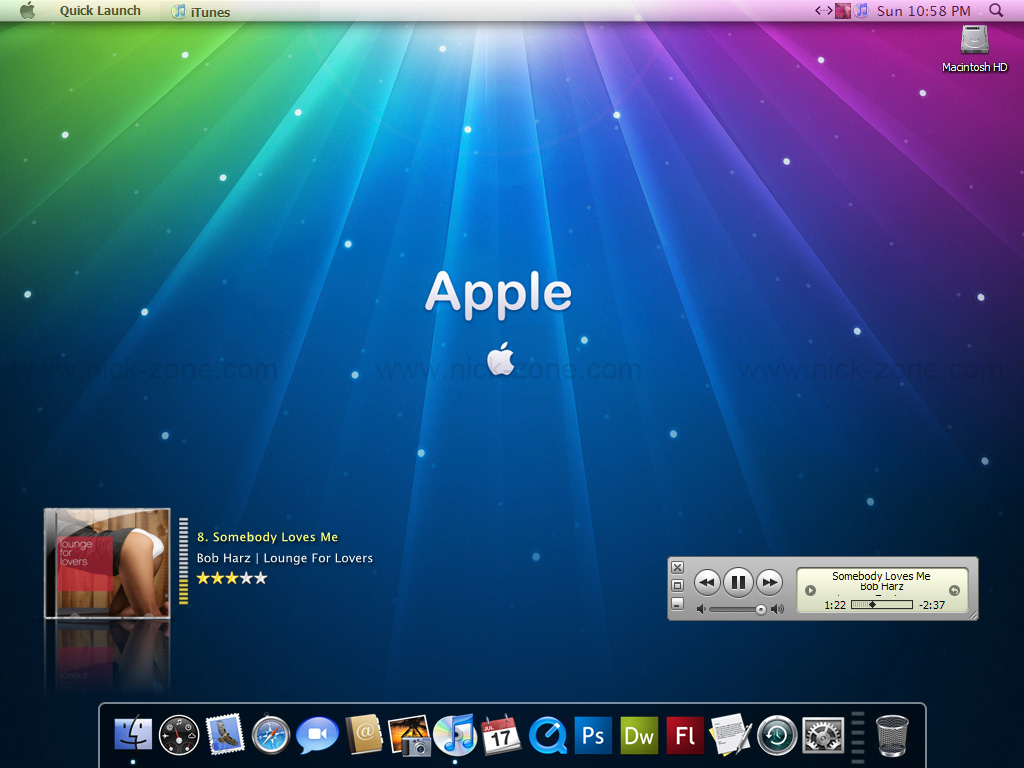Launch Dashboard from the dock
The height and width of the screenshot is (768, 1024).
pos(179,735)
